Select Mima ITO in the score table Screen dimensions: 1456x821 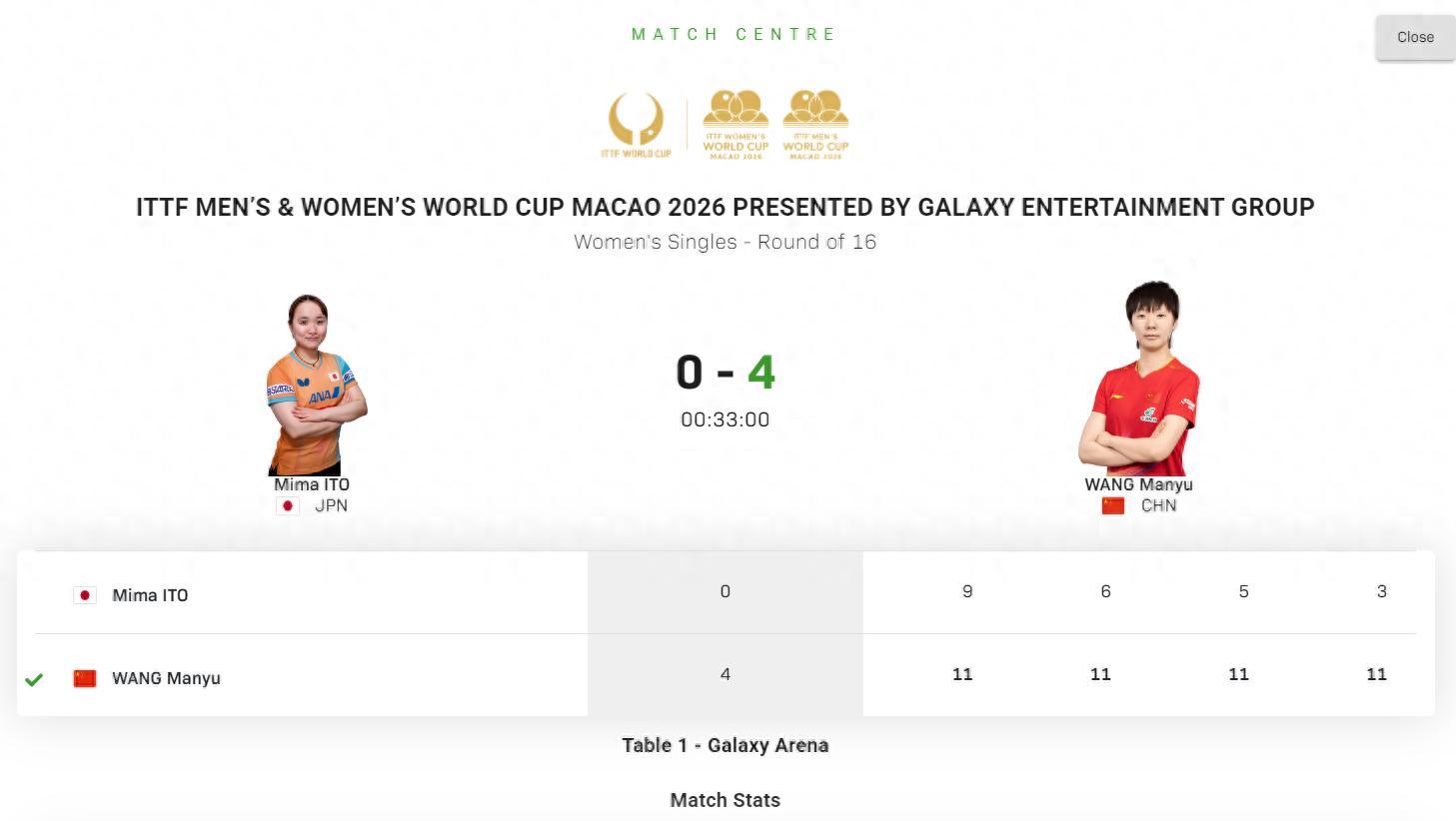150,595
